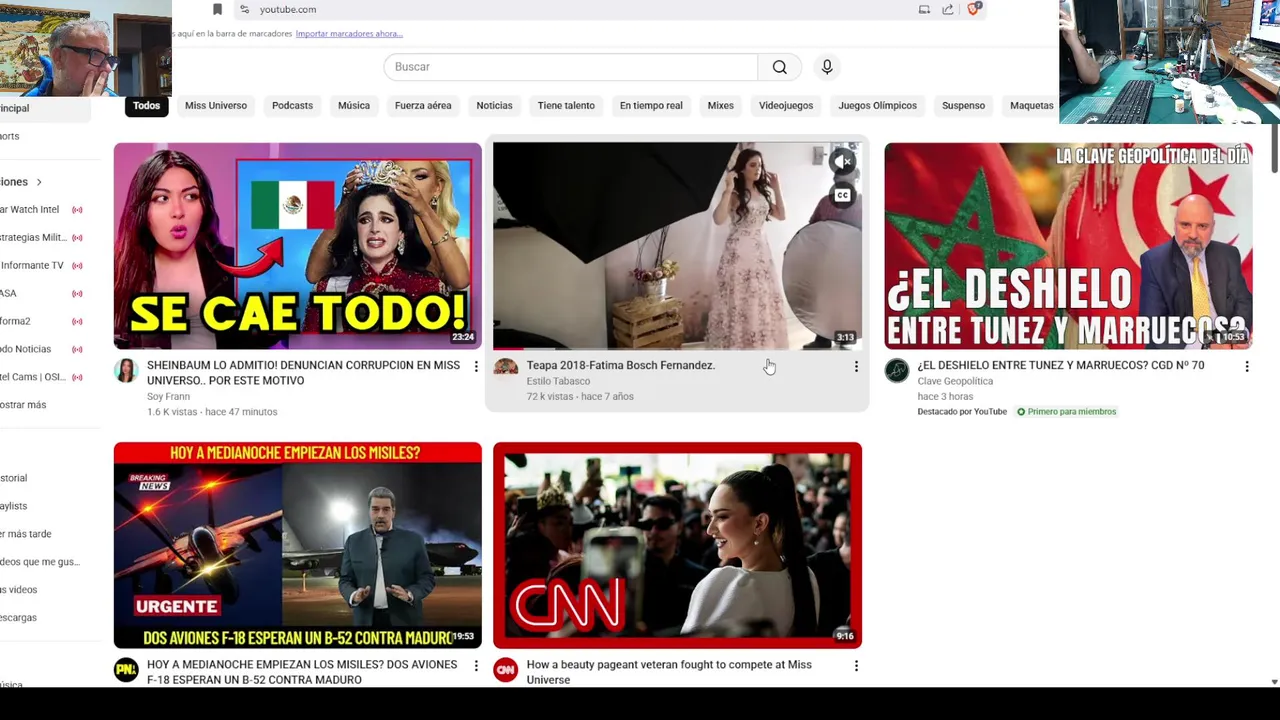Open options menu for El Deshielo Tunez video
This screenshot has height=720, width=1280.
(1247, 367)
